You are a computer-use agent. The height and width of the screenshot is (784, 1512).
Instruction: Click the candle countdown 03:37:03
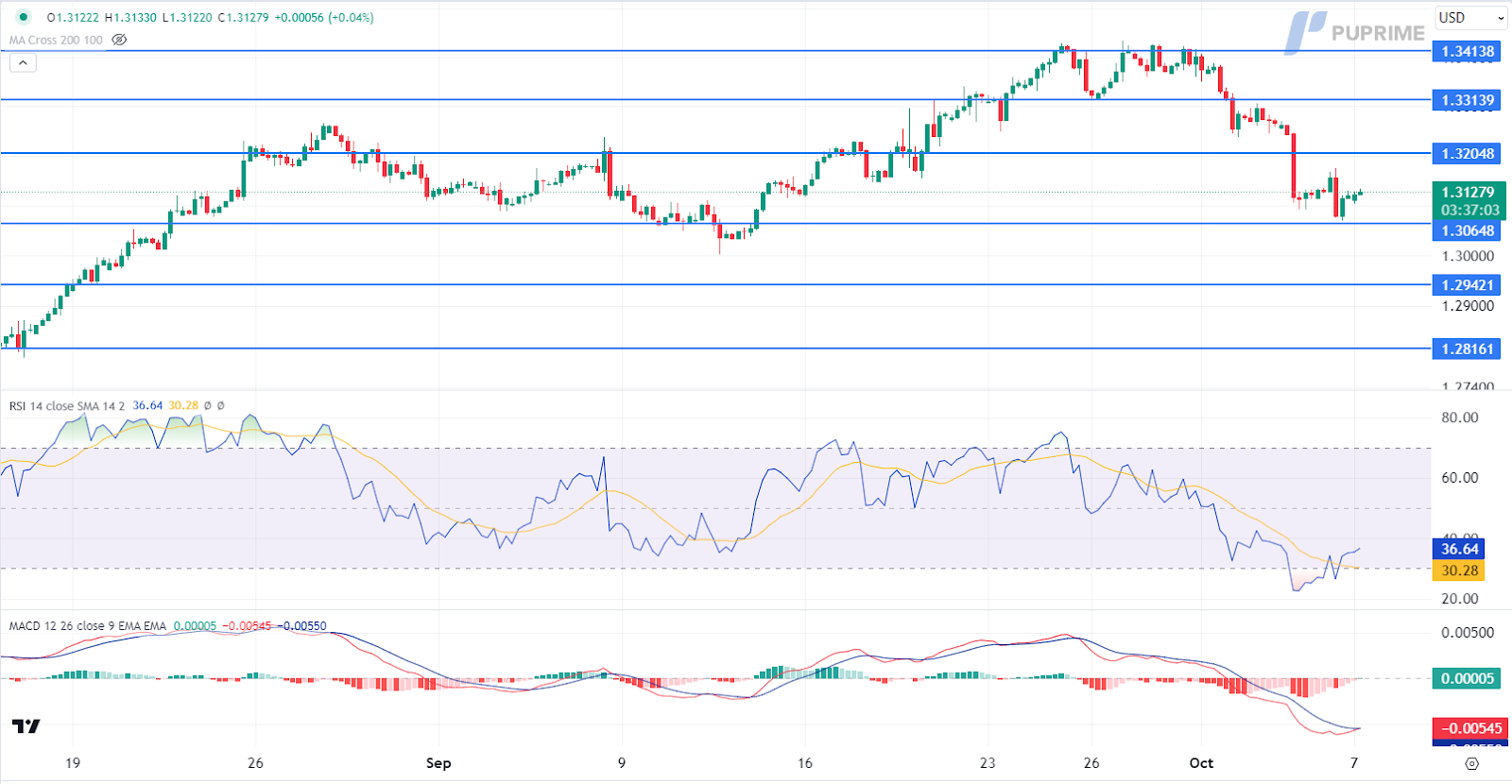[x=1469, y=210]
